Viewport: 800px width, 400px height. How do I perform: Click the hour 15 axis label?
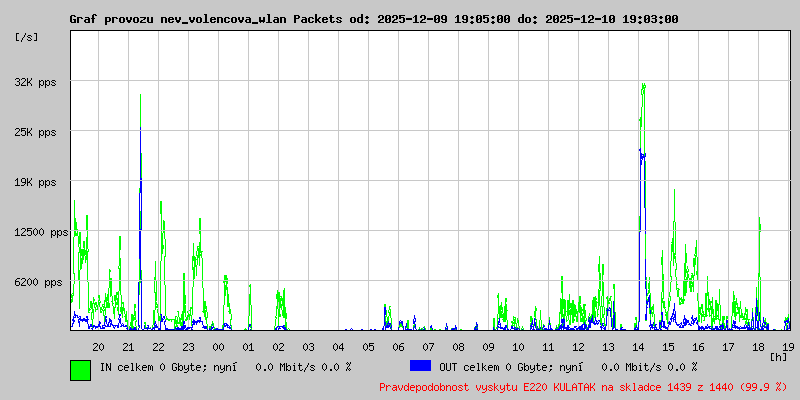(x=668, y=347)
